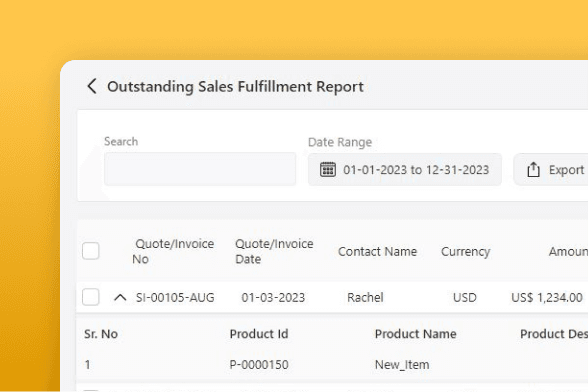Screen dimensions: 588x392
Task: Sort by Quote/Invoice No column header
Action: point(173,251)
